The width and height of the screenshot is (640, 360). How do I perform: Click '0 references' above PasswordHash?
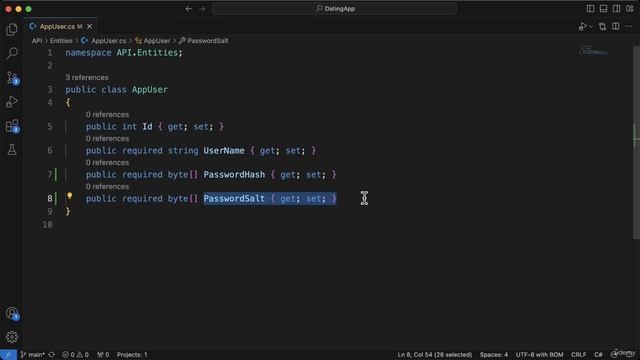(x=107, y=163)
